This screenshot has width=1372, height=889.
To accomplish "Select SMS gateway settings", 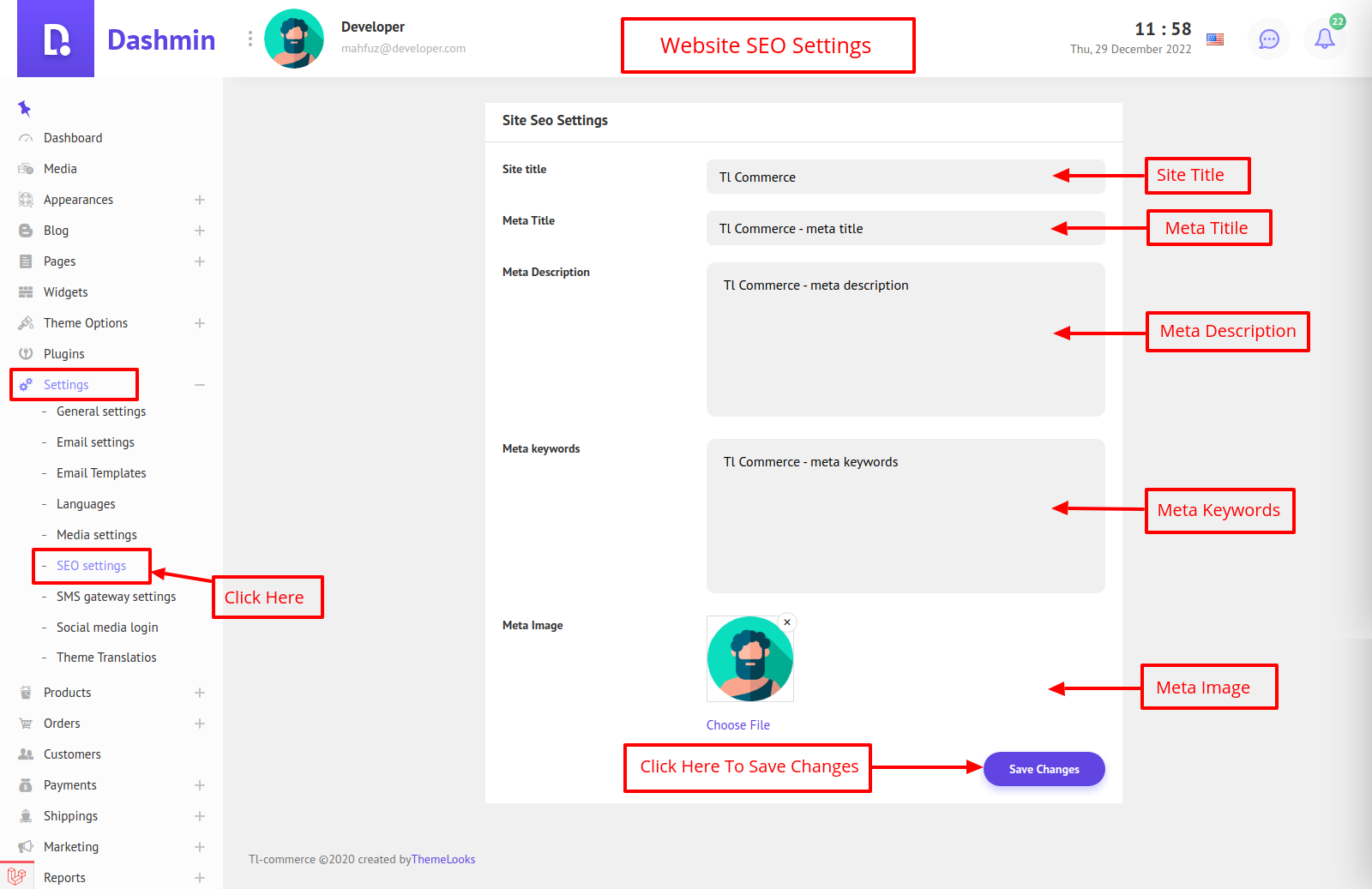I will (x=116, y=597).
